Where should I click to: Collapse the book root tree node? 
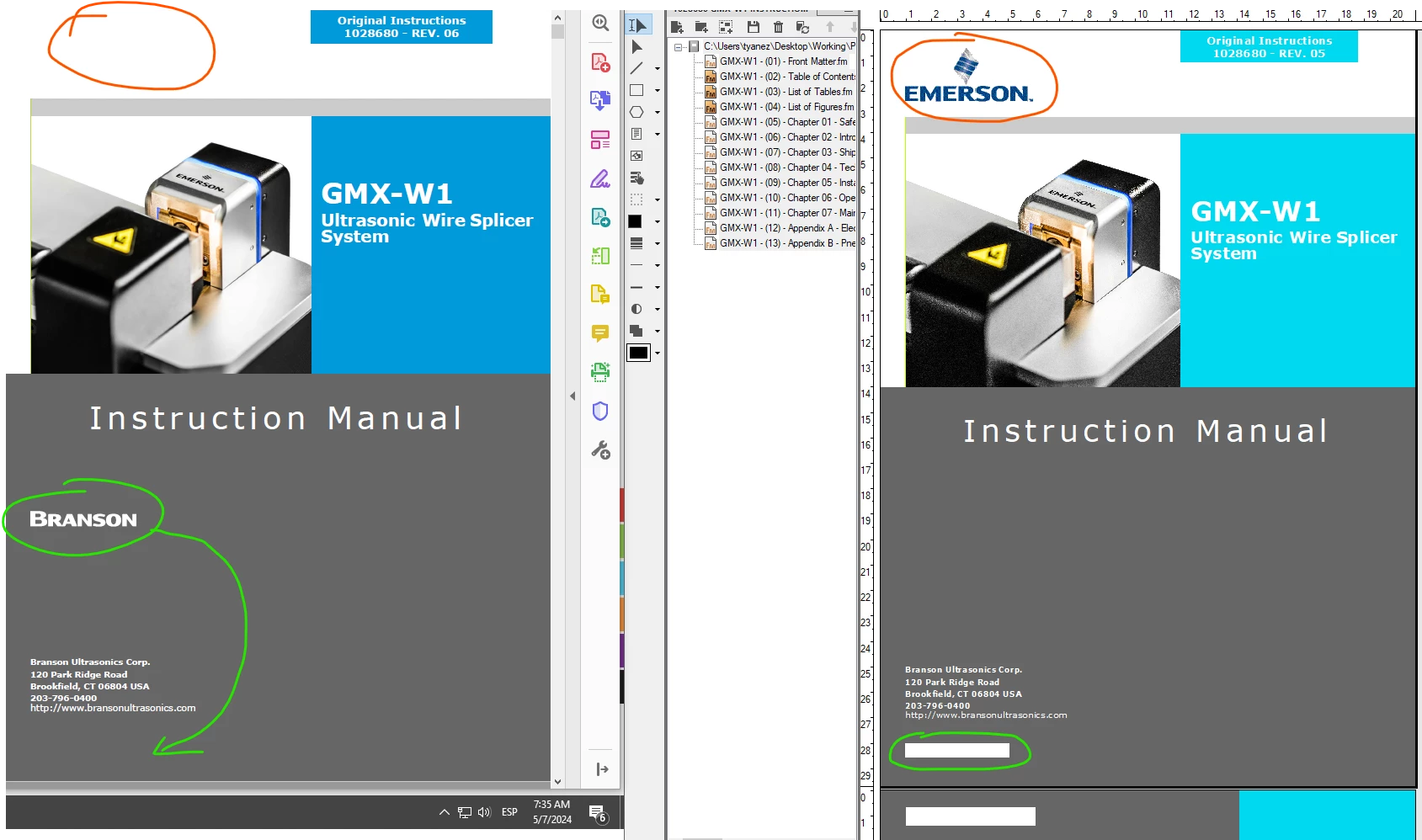[678, 47]
